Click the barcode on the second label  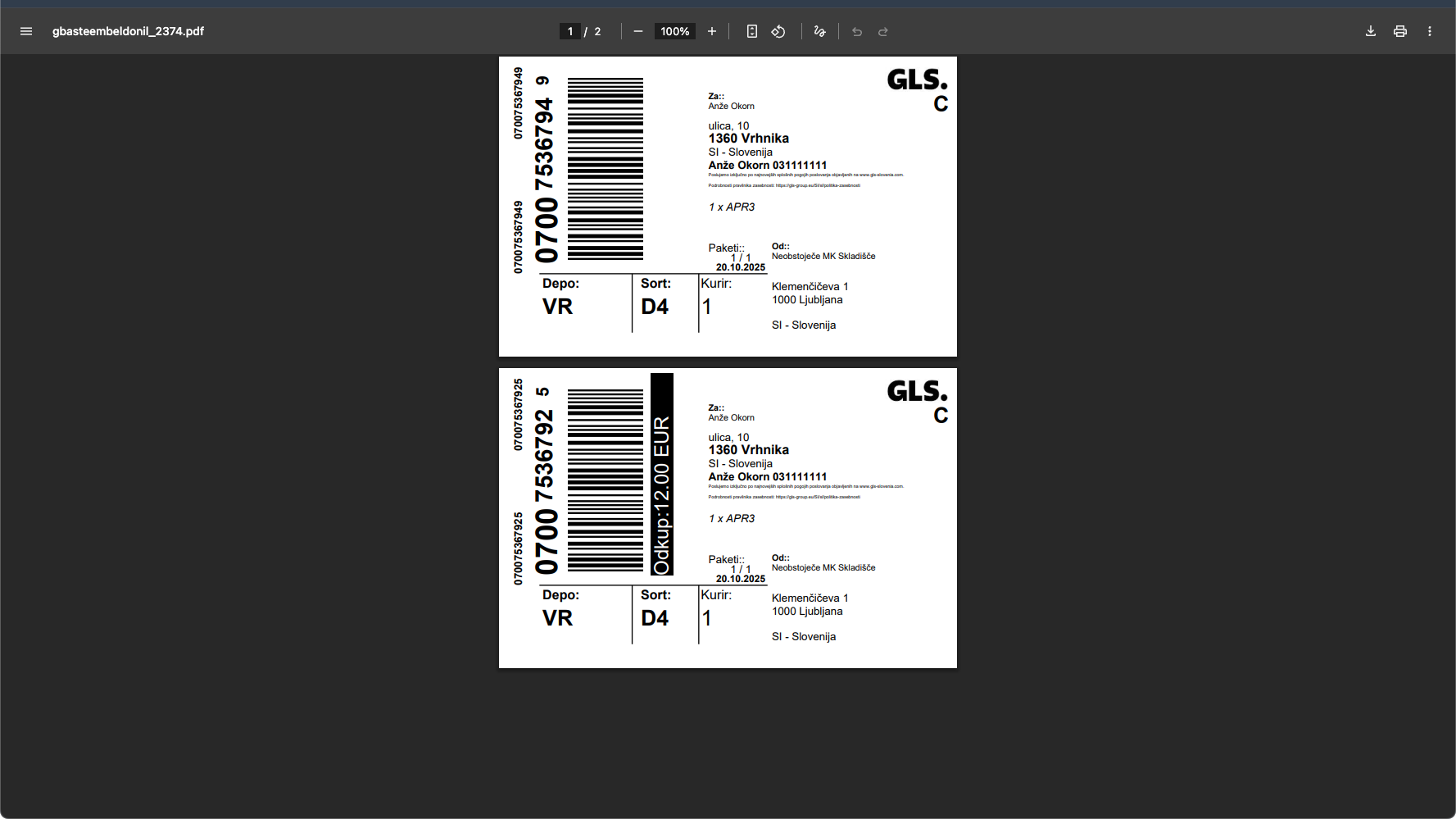605,480
